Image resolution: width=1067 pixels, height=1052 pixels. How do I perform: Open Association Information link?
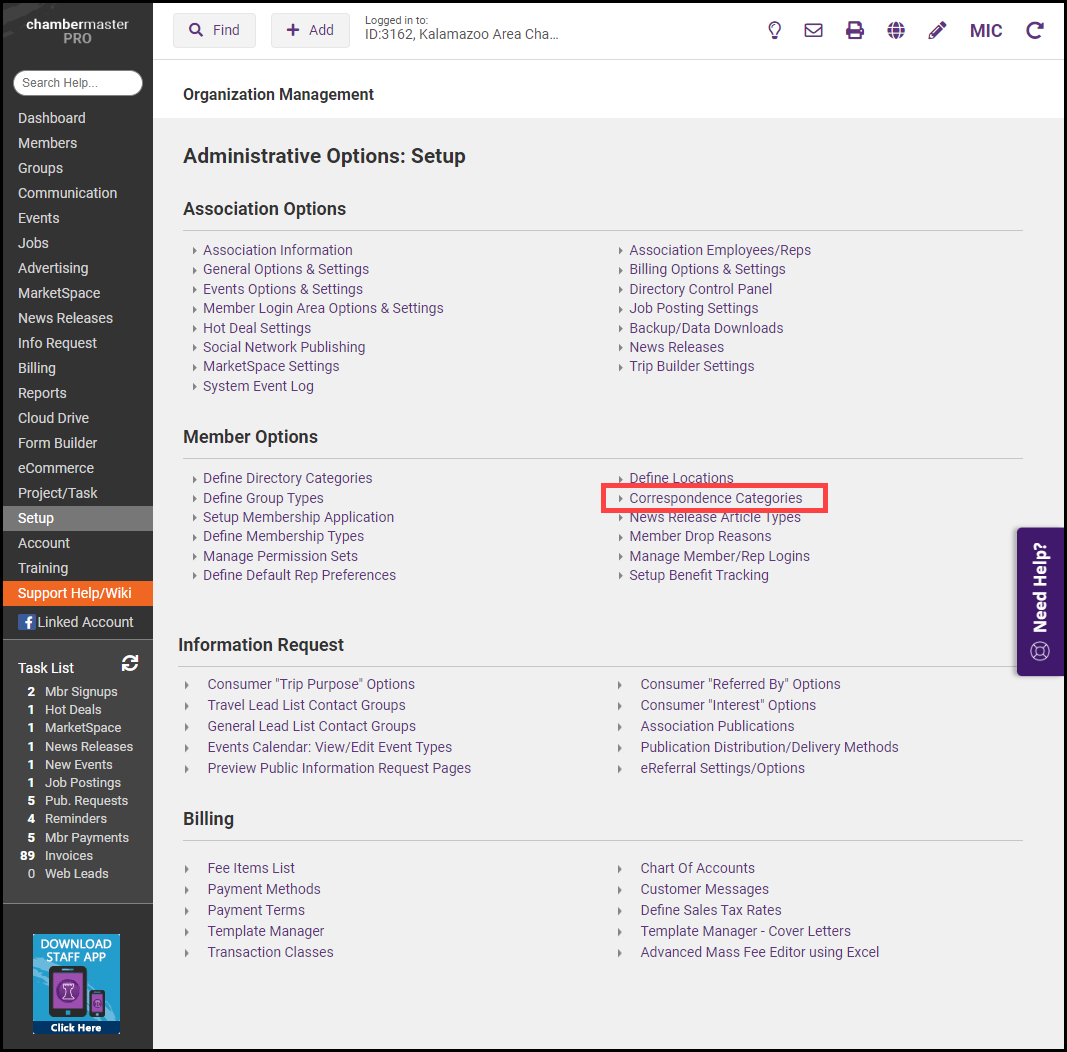click(277, 250)
